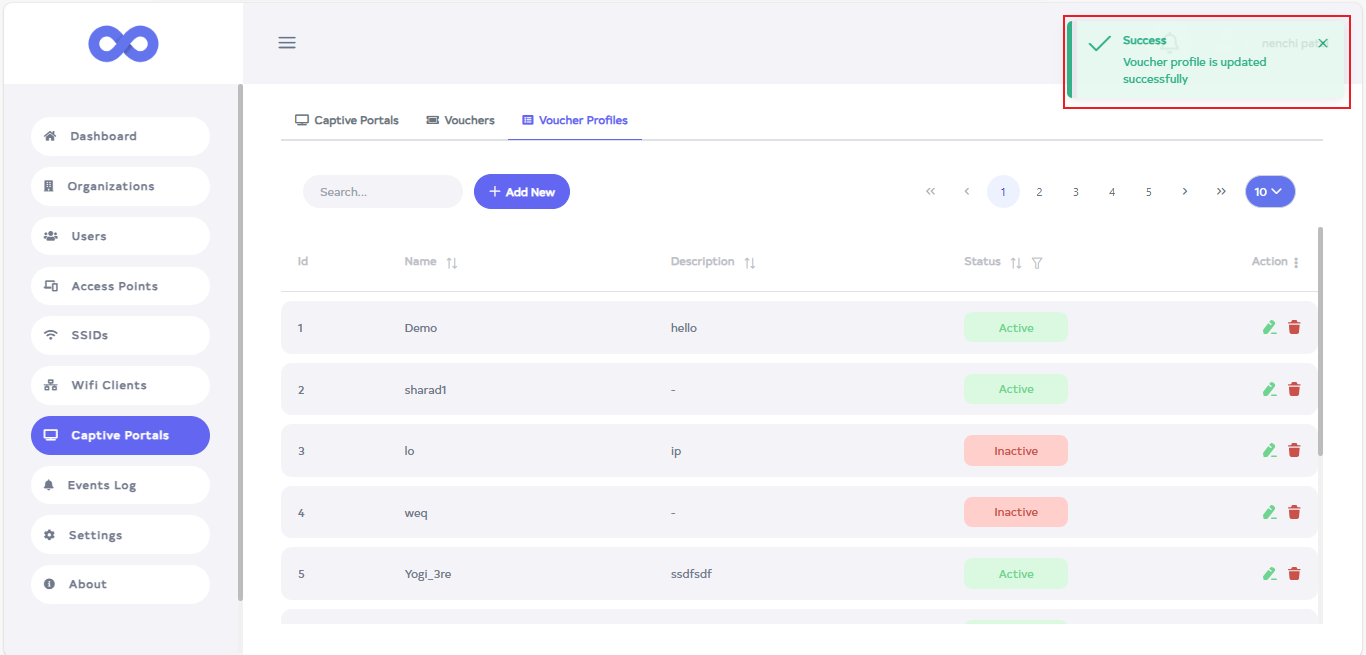Viewport: 1366px width, 655px height.
Task: Click the Add New button
Action: (x=521, y=192)
